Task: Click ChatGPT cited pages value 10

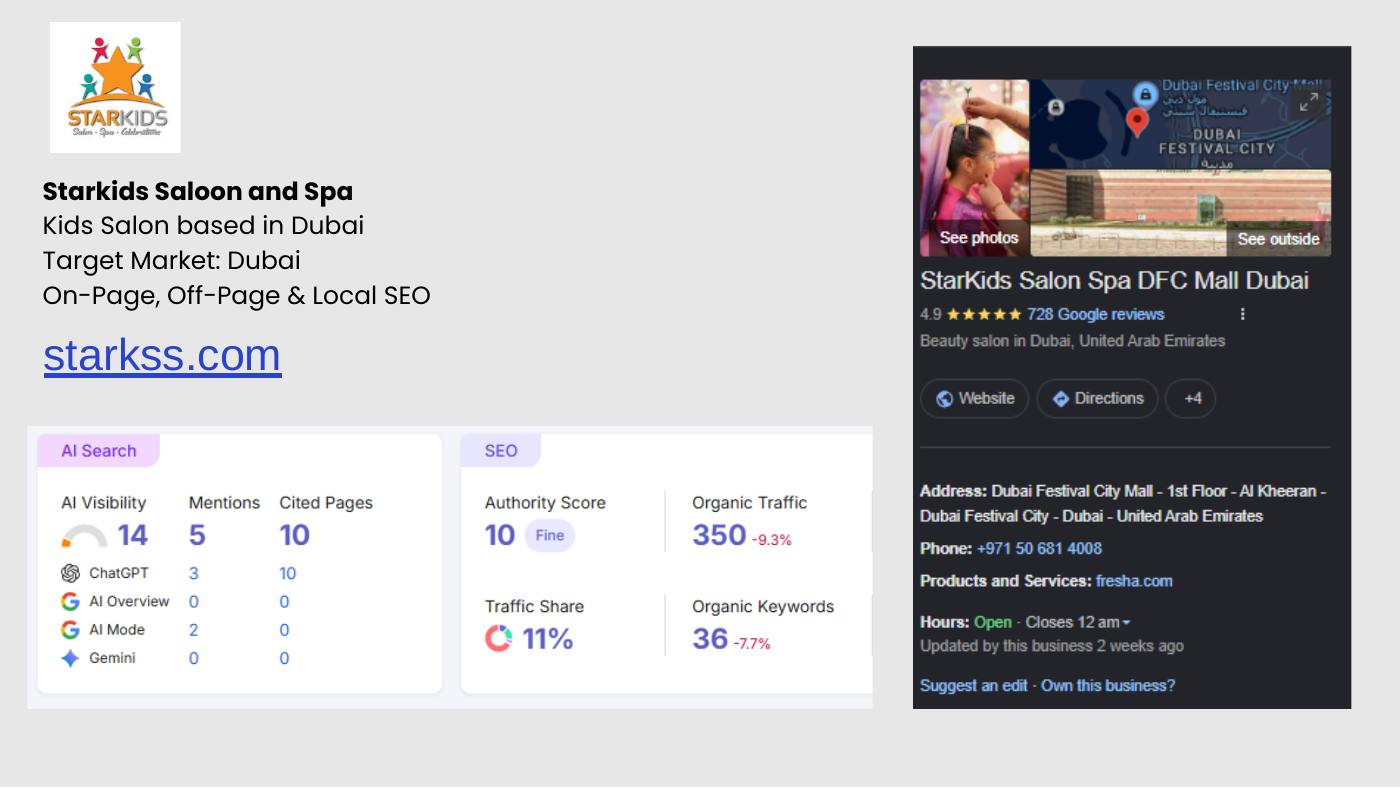Action: pos(288,573)
